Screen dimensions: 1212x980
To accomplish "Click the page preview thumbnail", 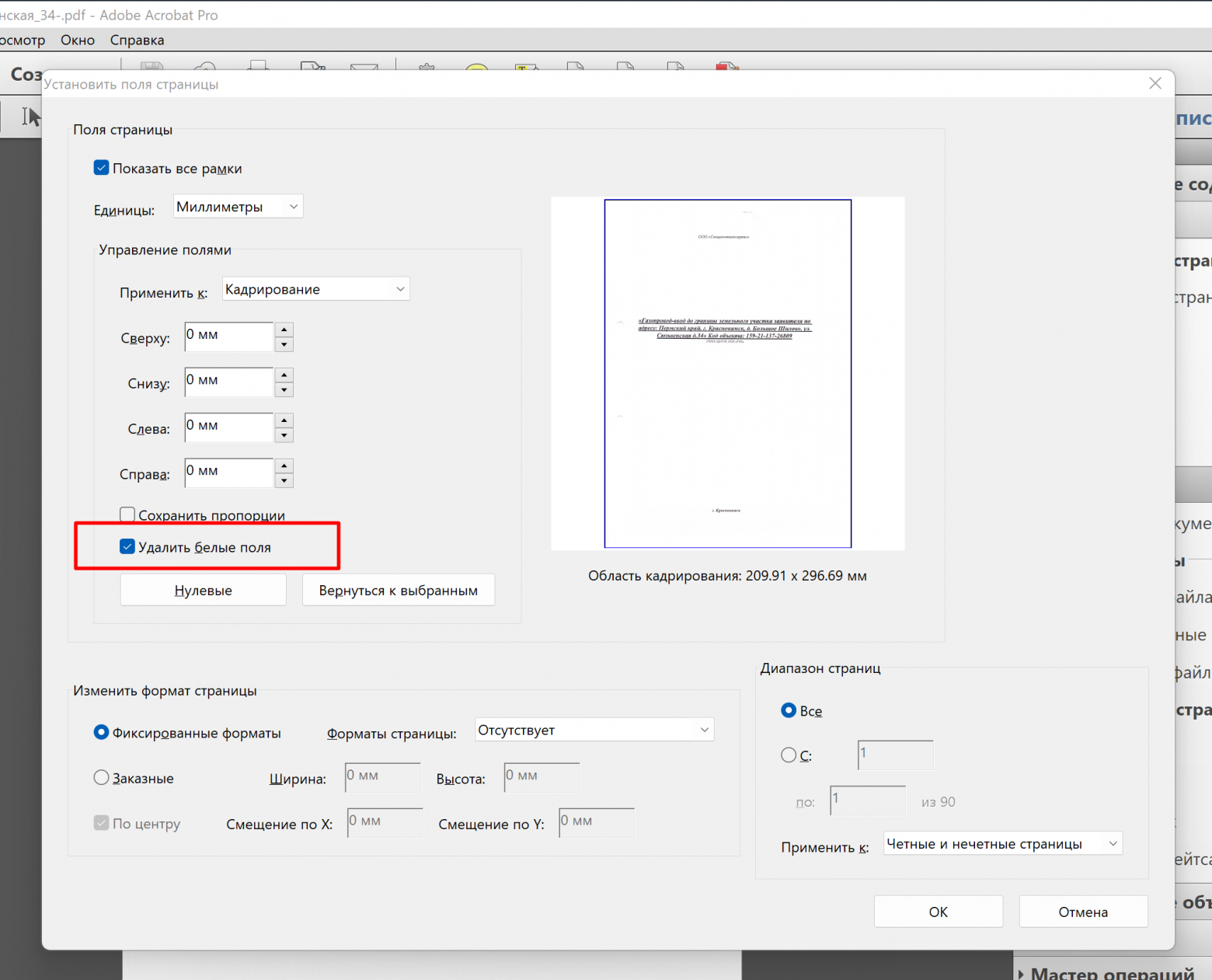I will [x=728, y=374].
